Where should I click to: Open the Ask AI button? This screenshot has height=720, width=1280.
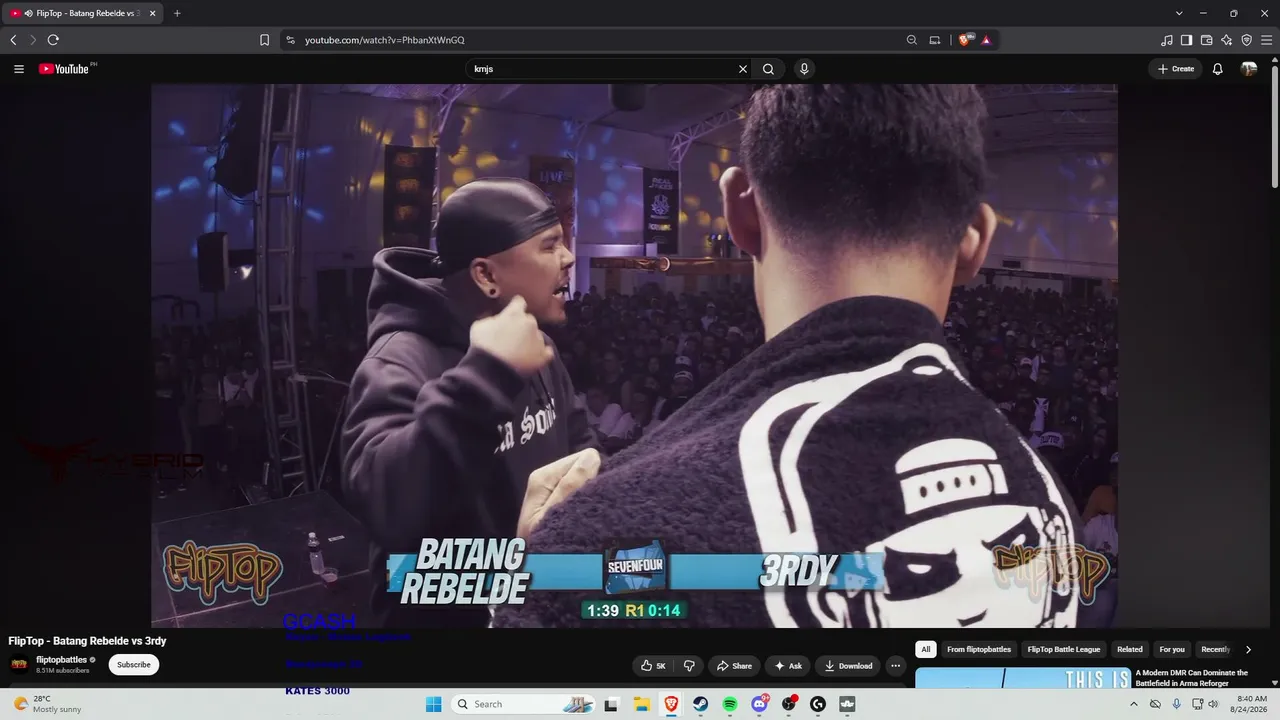788,666
